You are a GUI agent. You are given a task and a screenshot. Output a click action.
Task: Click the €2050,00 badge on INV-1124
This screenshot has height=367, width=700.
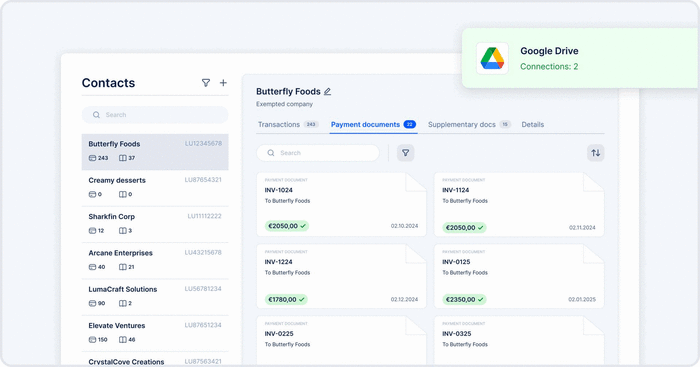[x=464, y=228]
